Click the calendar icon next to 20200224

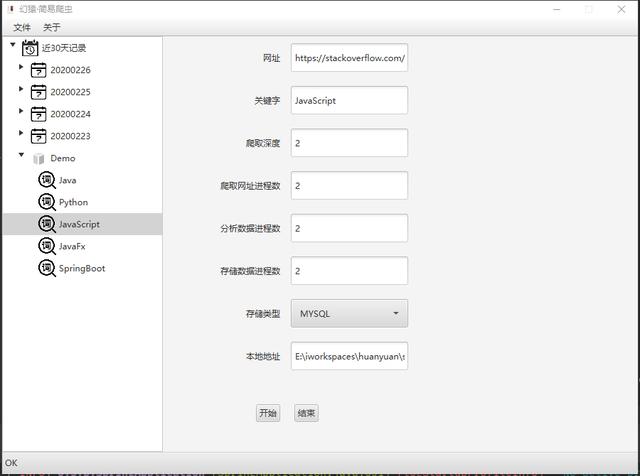point(38,114)
